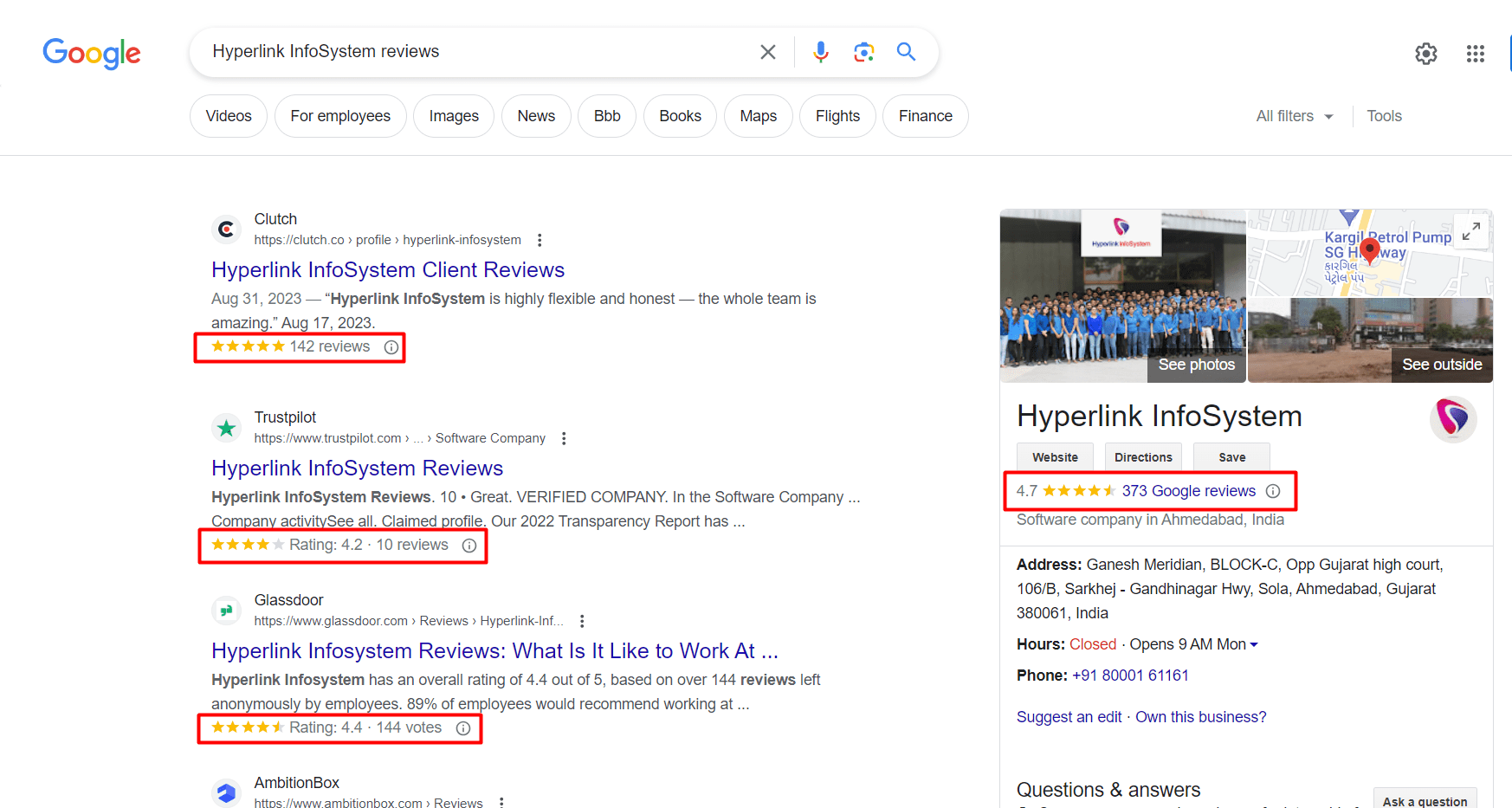Click the Glassdoor source name
The image size is (1512, 808).
tap(288, 600)
